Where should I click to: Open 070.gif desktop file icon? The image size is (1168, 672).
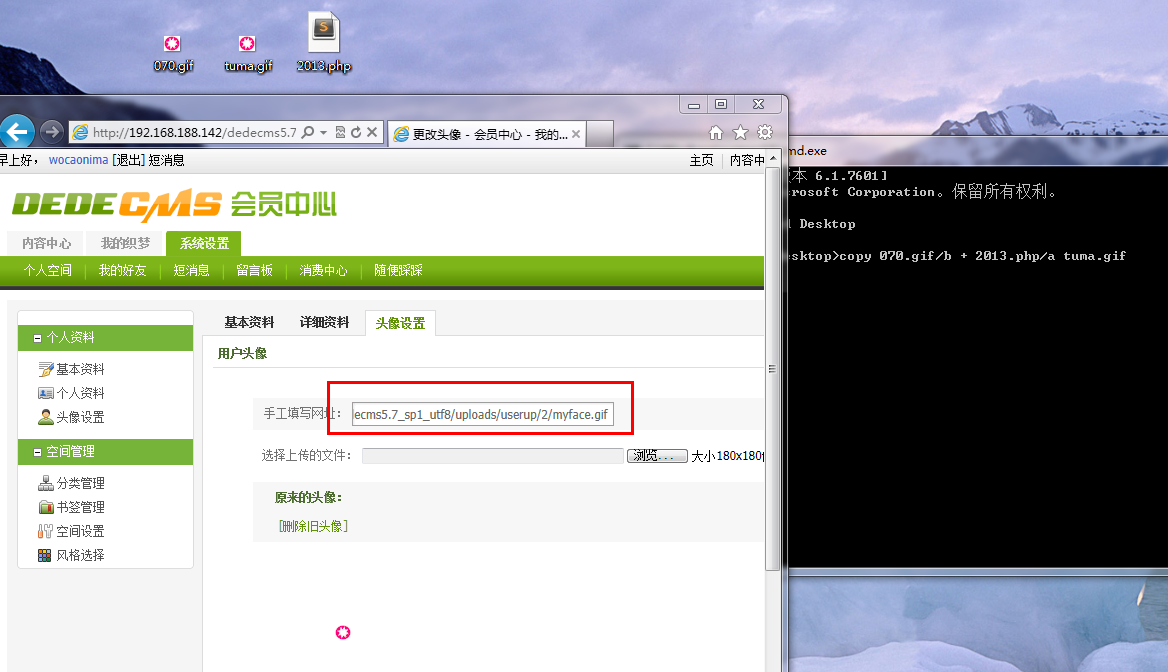[173, 53]
